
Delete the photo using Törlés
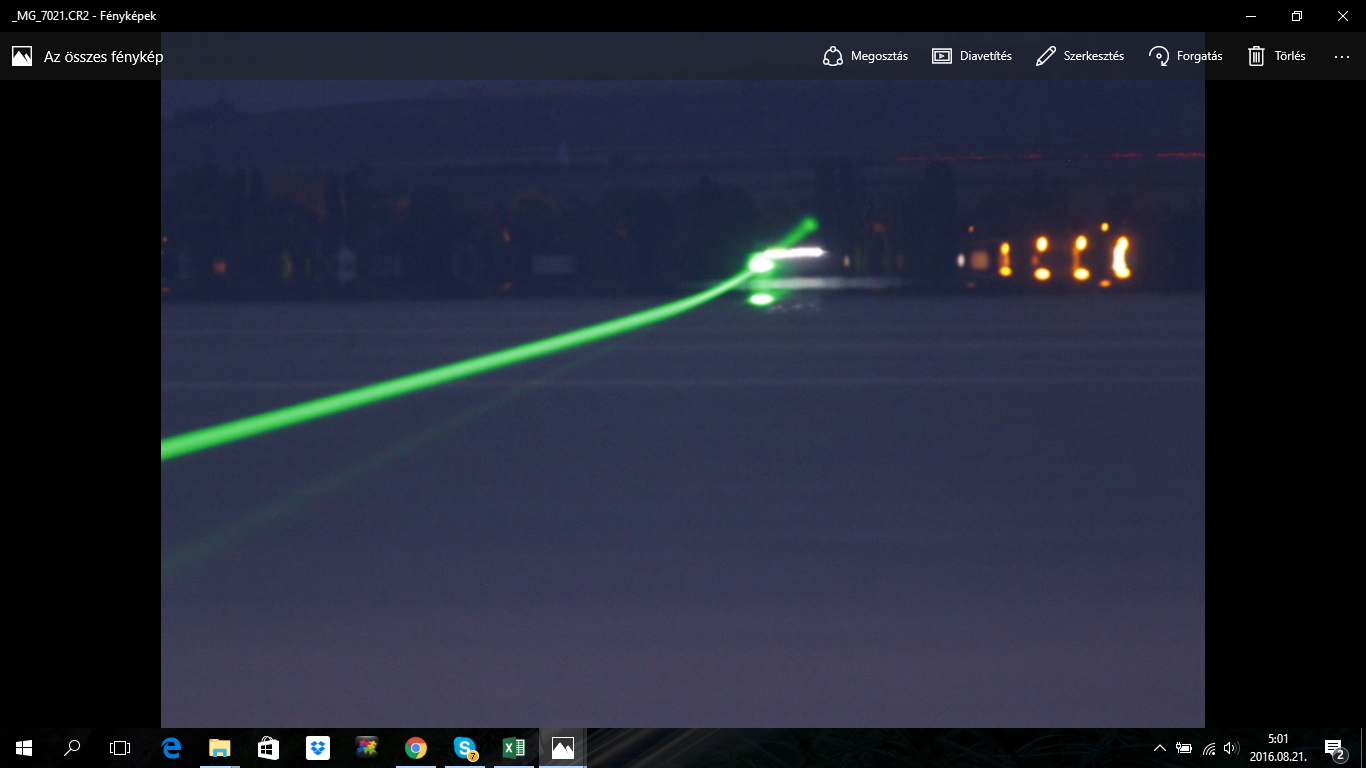[1277, 56]
